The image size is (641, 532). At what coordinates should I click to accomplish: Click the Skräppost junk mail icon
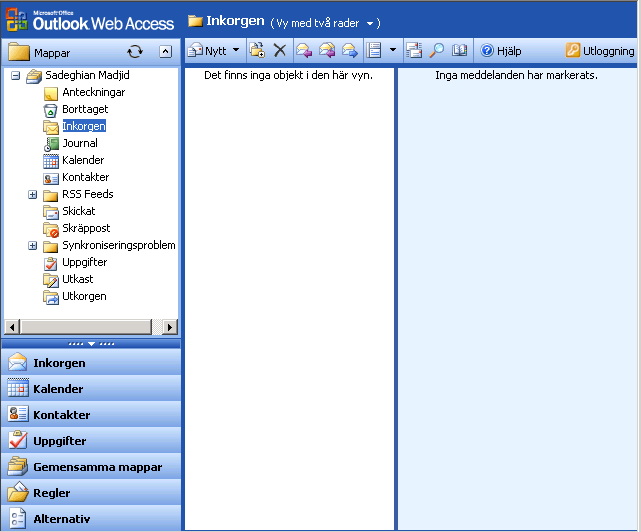[x=51, y=229]
